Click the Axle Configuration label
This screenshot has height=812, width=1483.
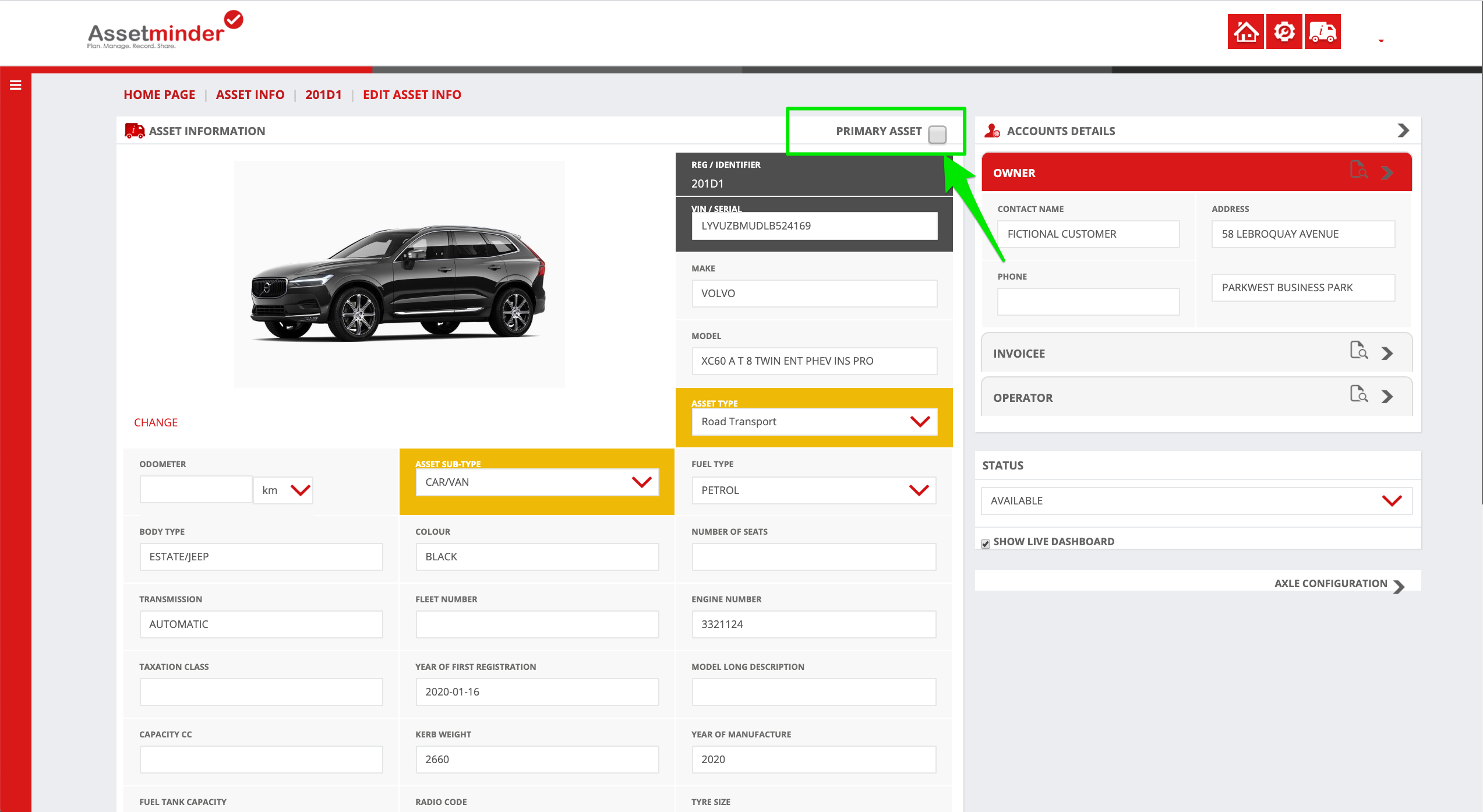(1330, 584)
